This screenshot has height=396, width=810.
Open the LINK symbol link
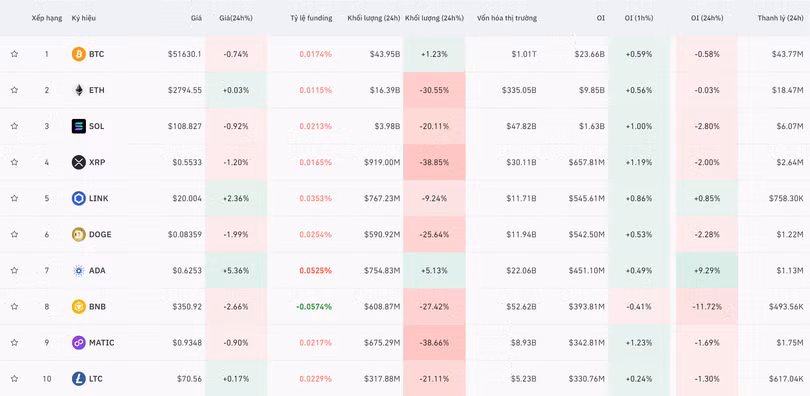pos(99,198)
